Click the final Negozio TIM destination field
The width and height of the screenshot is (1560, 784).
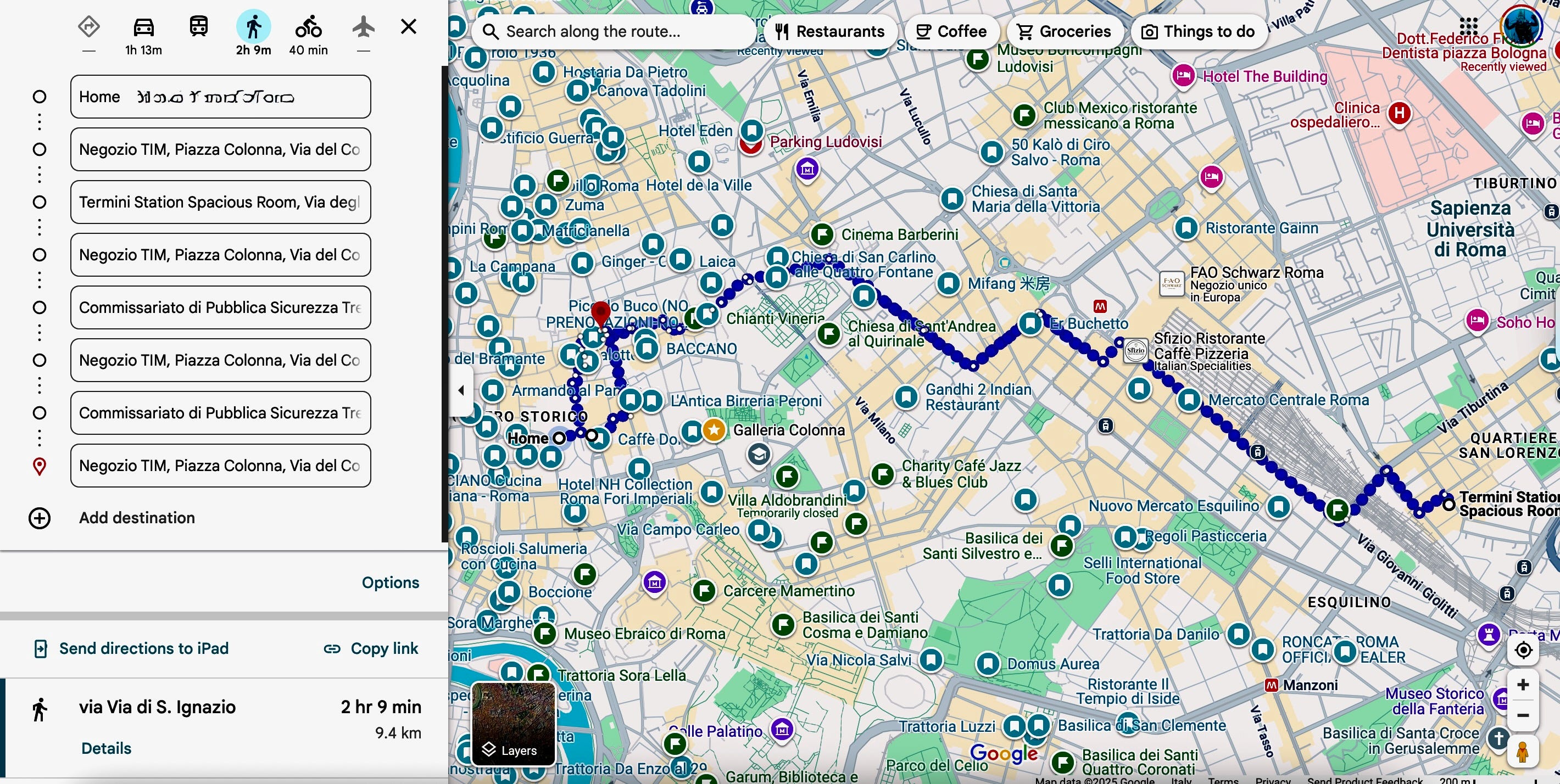[x=220, y=466]
